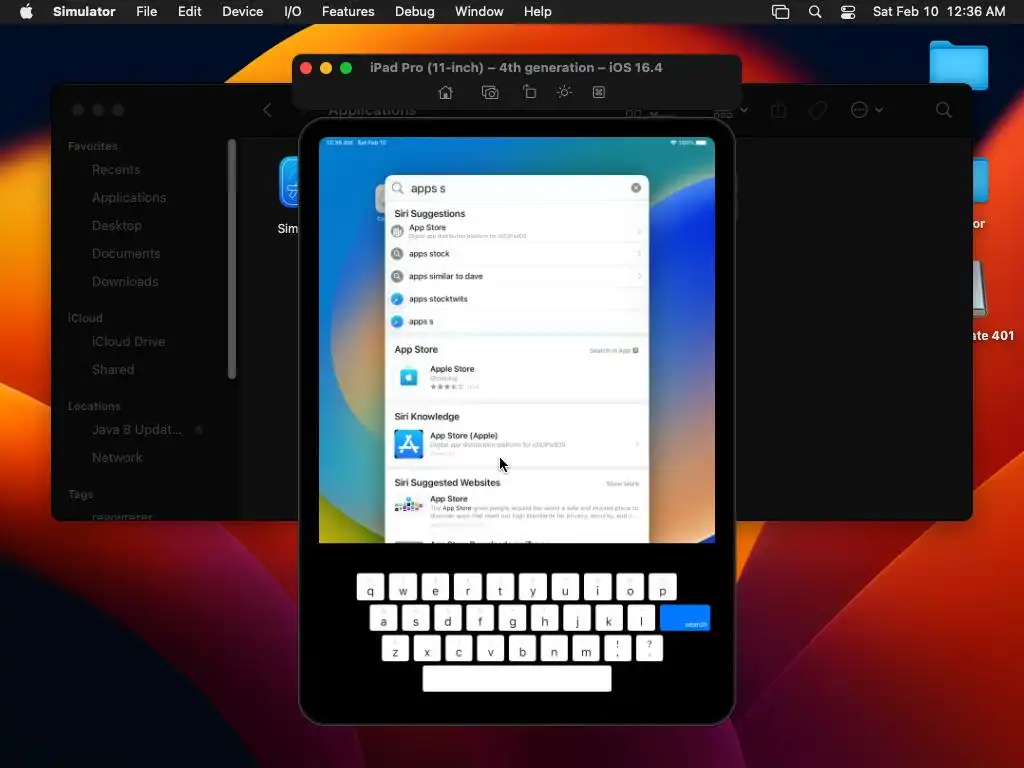The width and height of the screenshot is (1024, 768).
Task: Click the Finder sidebar scrollbar
Action: coord(231,259)
